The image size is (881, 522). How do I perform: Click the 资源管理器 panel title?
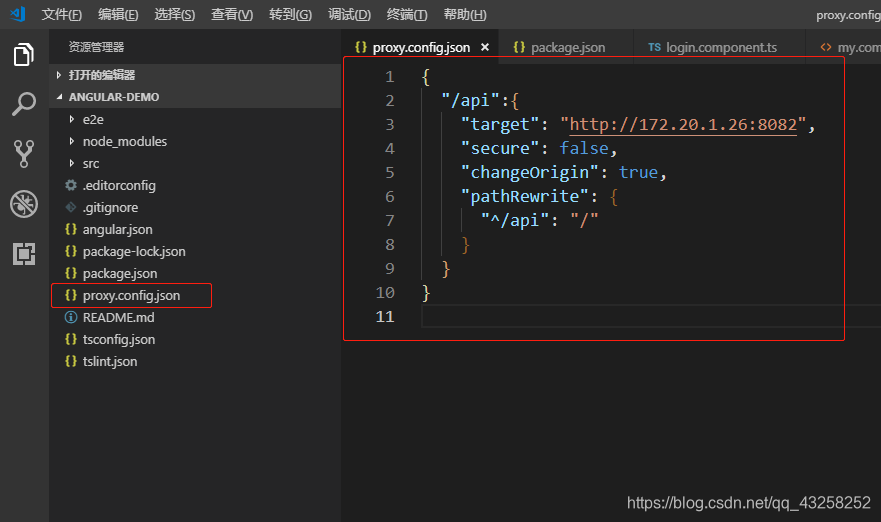click(x=96, y=47)
